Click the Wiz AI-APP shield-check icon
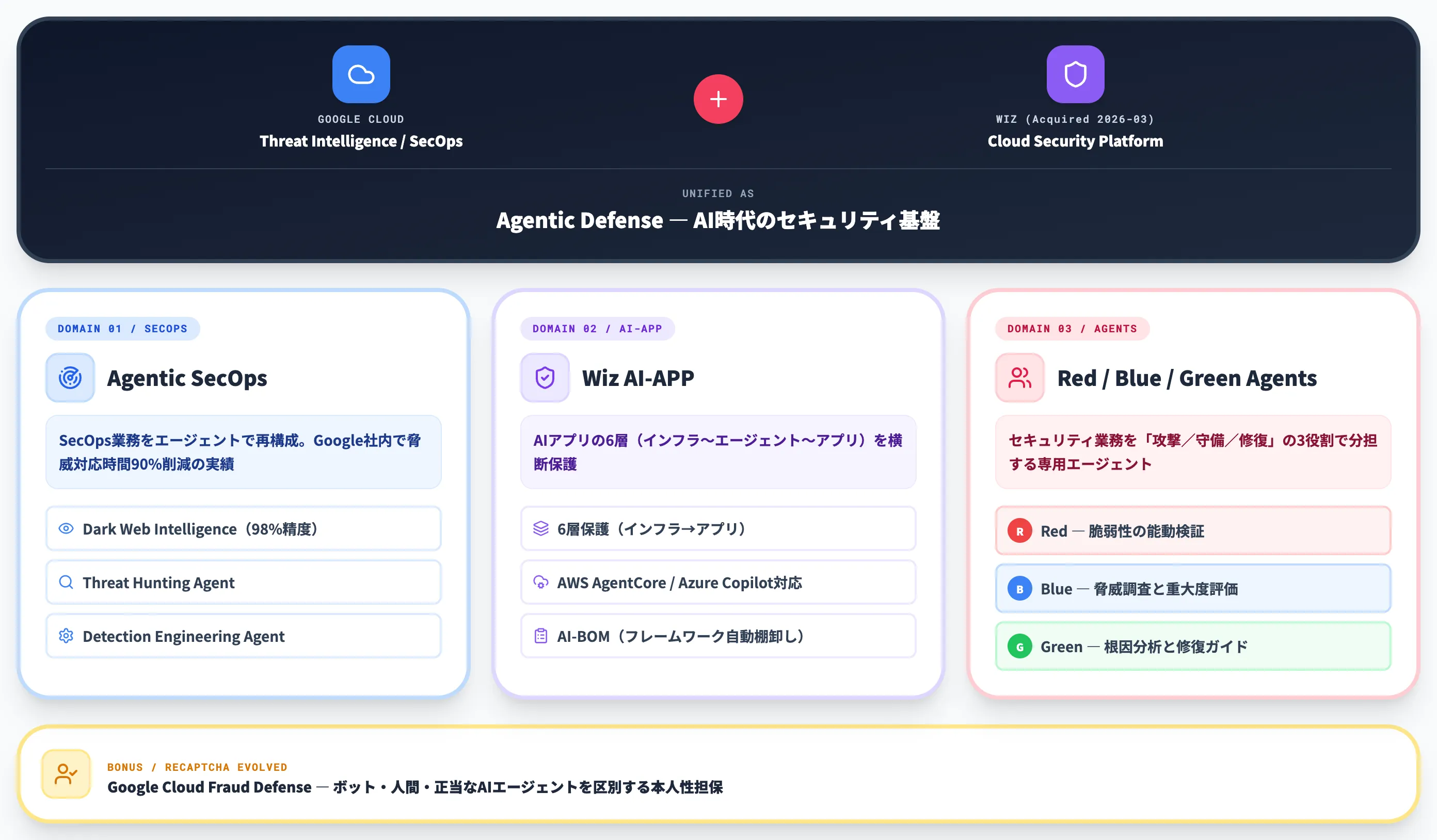Viewport: 1437px width, 840px height. [x=545, y=378]
